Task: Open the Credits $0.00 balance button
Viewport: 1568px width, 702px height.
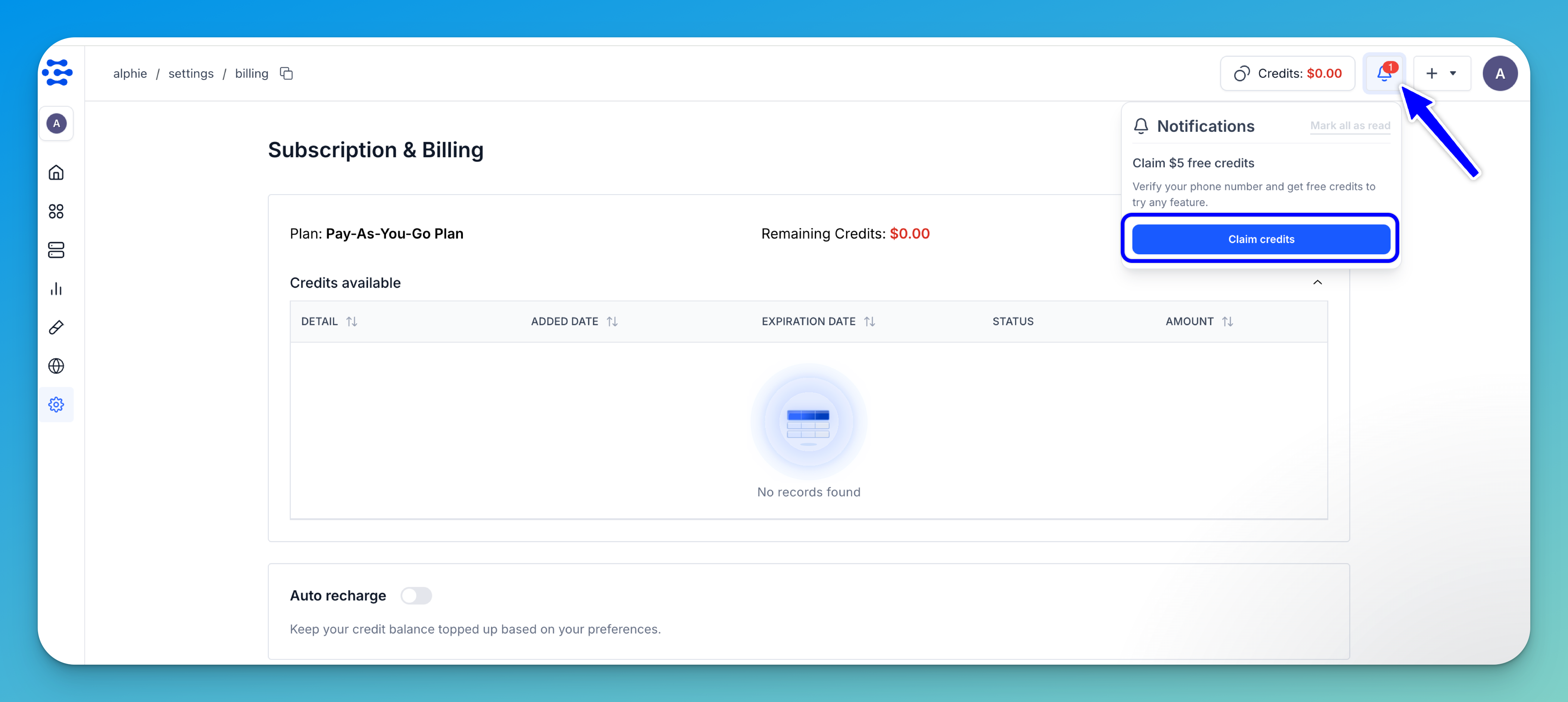Action: 1287,74
